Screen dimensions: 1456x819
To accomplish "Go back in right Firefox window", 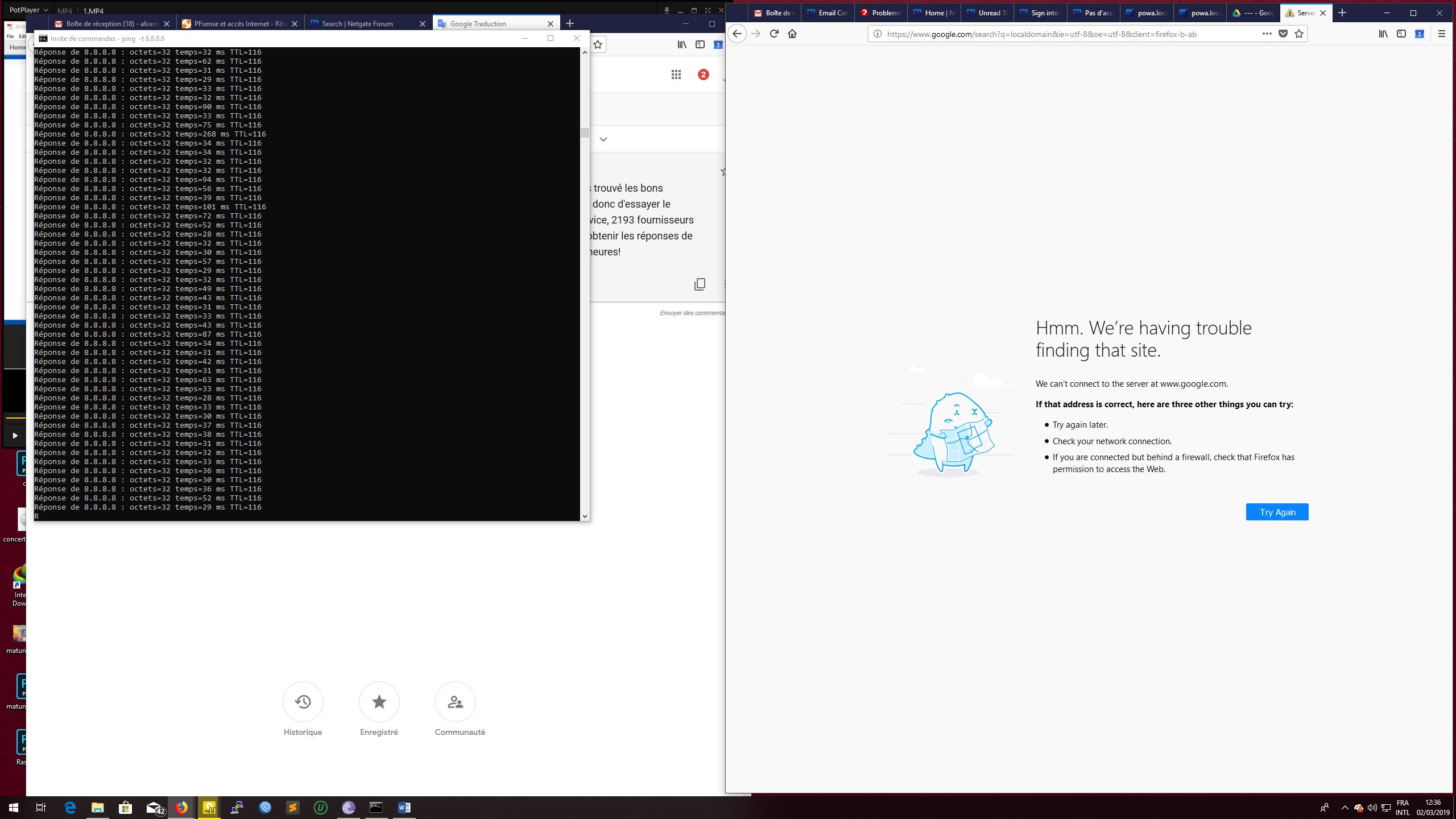I will click(x=737, y=34).
